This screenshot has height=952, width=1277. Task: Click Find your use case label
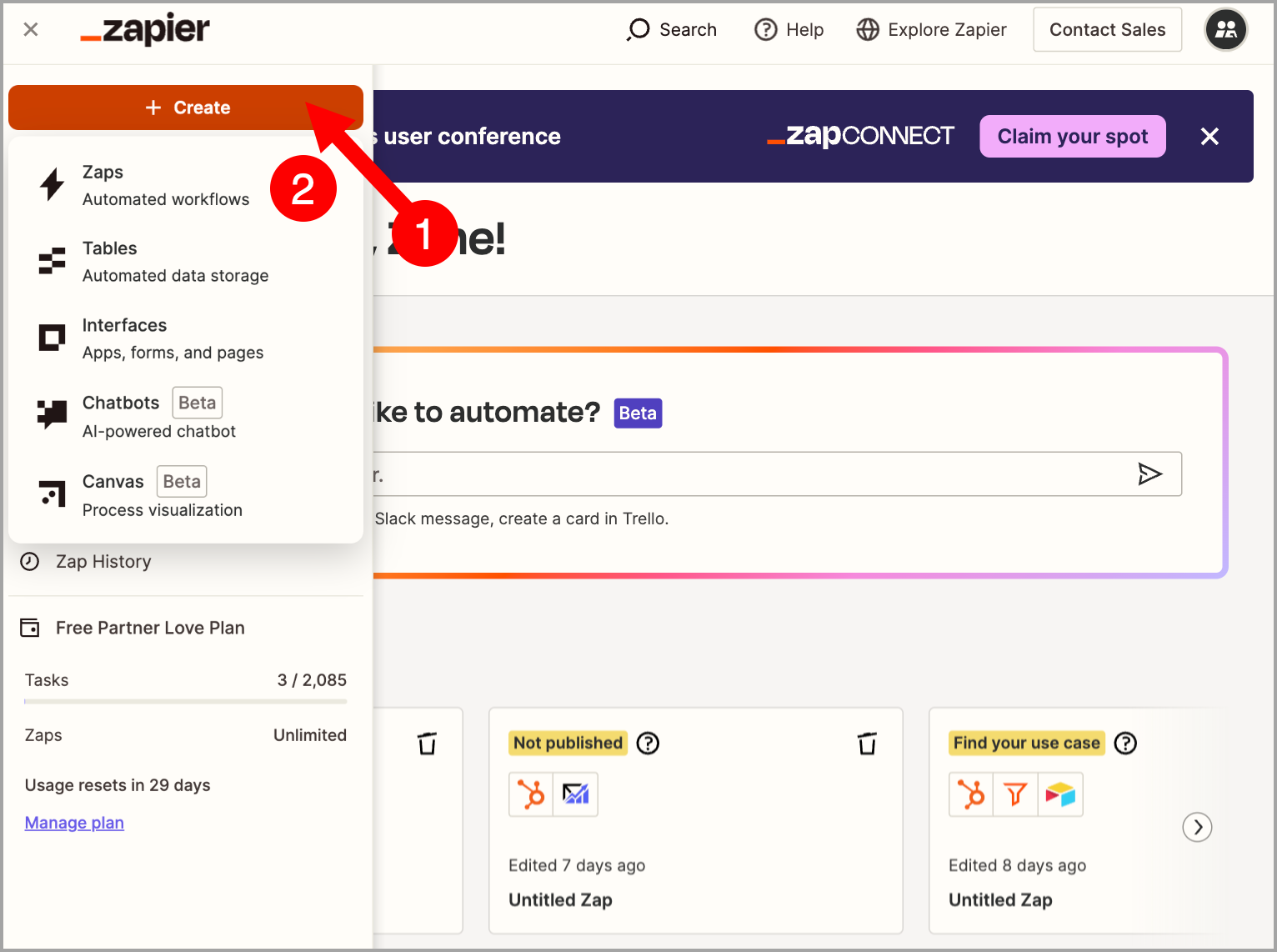point(1026,743)
